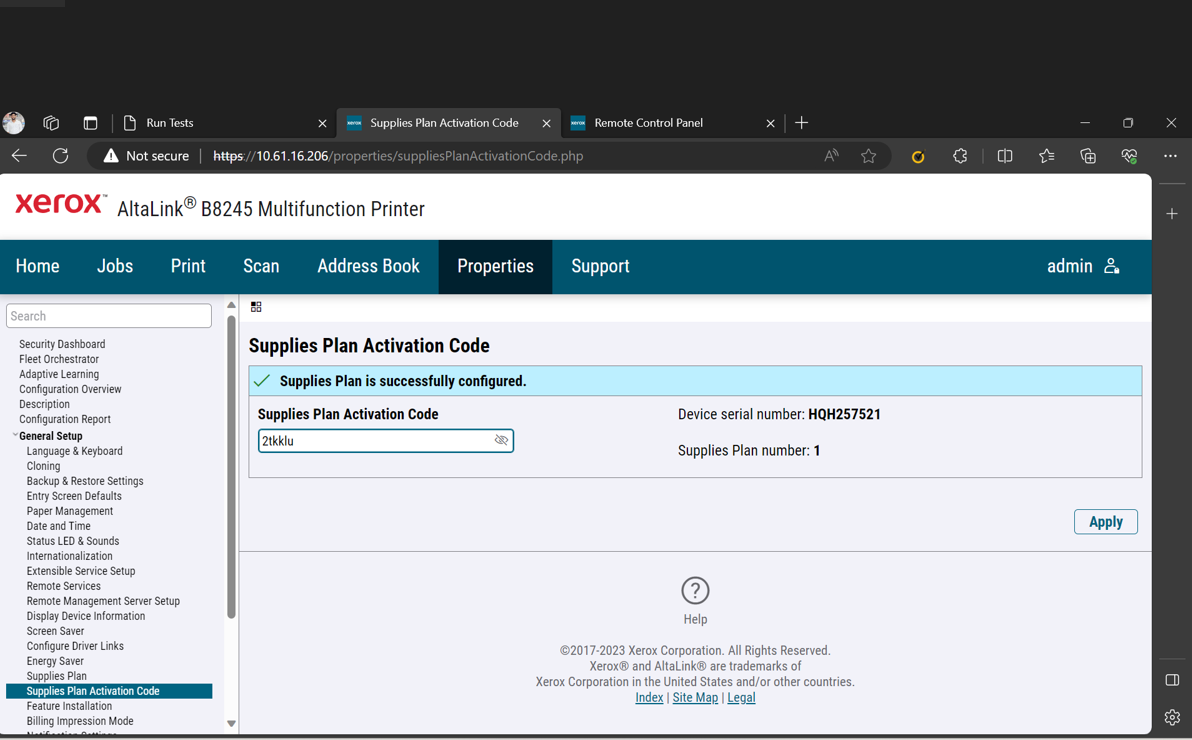Click the small grid icon above the heading
The height and width of the screenshot is (740, 1192).
click(256, 306)
